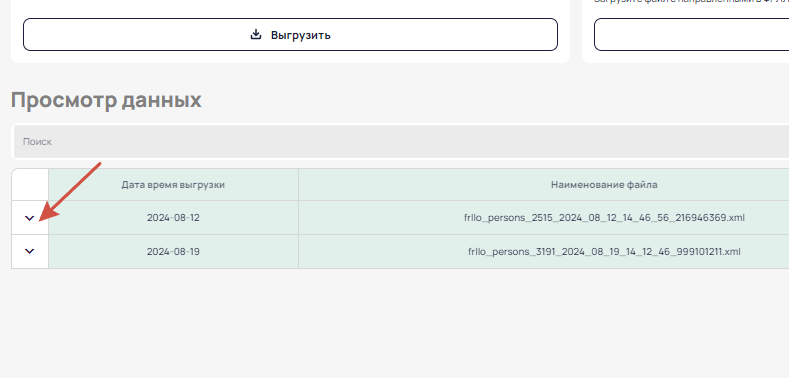
Task: Click the empty header cell above the chevrons
Action: click(x=30, y=185)
